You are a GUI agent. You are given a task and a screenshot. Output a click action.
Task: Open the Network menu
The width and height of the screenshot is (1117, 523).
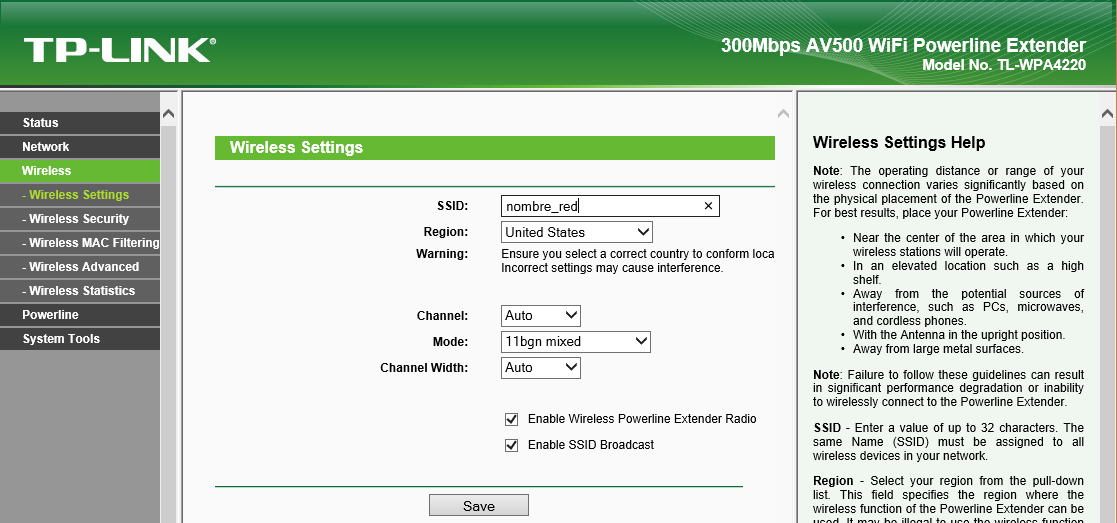pos(80,147)
